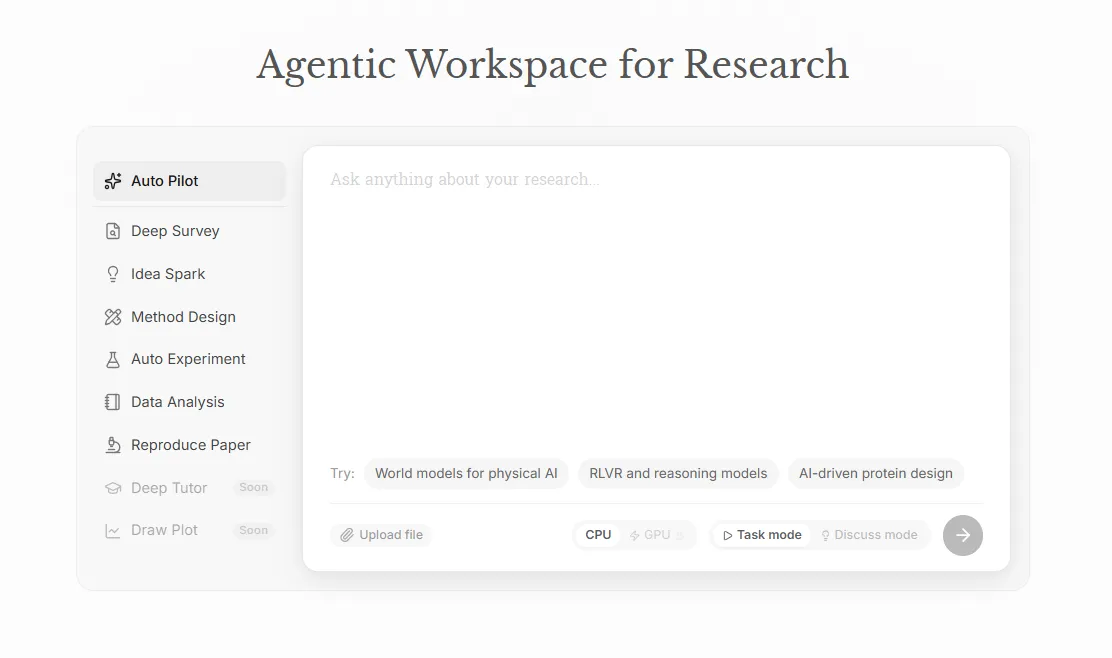Viewport: 1112px width, 658px height.
Task: Click the play triangle icon in Task mode
Action: tap(727, 535)
